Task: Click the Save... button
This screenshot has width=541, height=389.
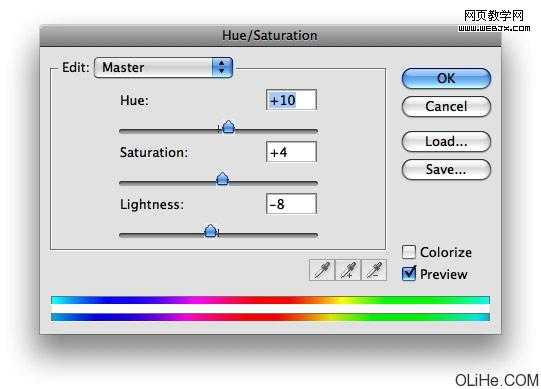Action: click(446, 169)
